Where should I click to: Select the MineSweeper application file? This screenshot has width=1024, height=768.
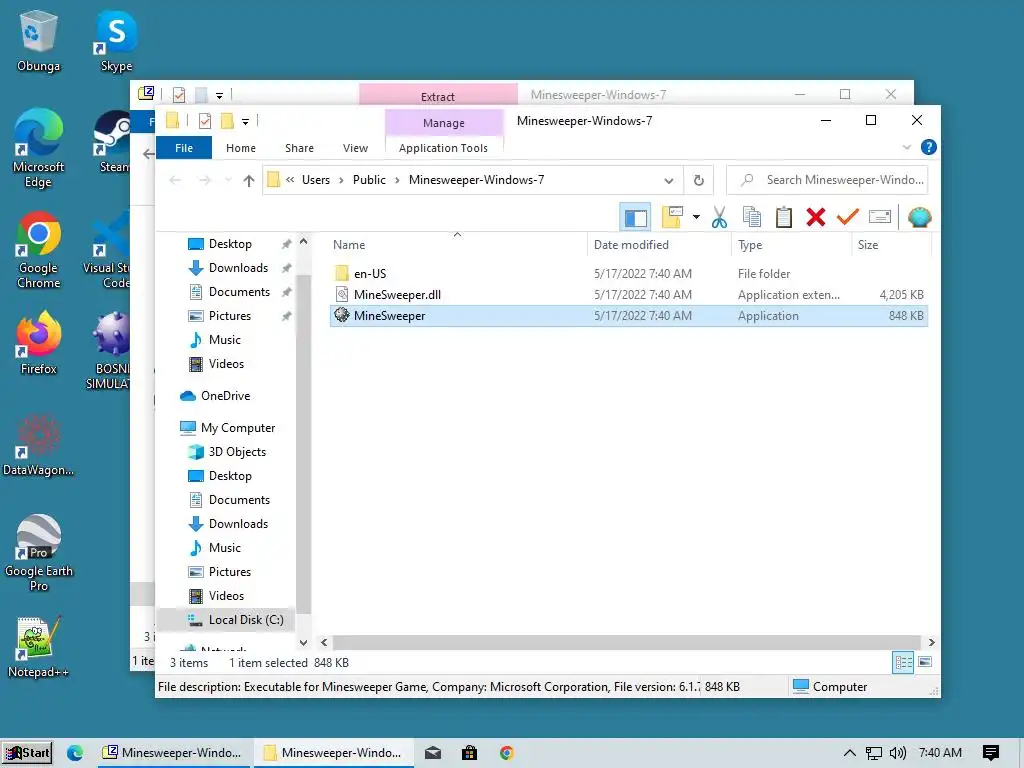[x=629, y=316]
